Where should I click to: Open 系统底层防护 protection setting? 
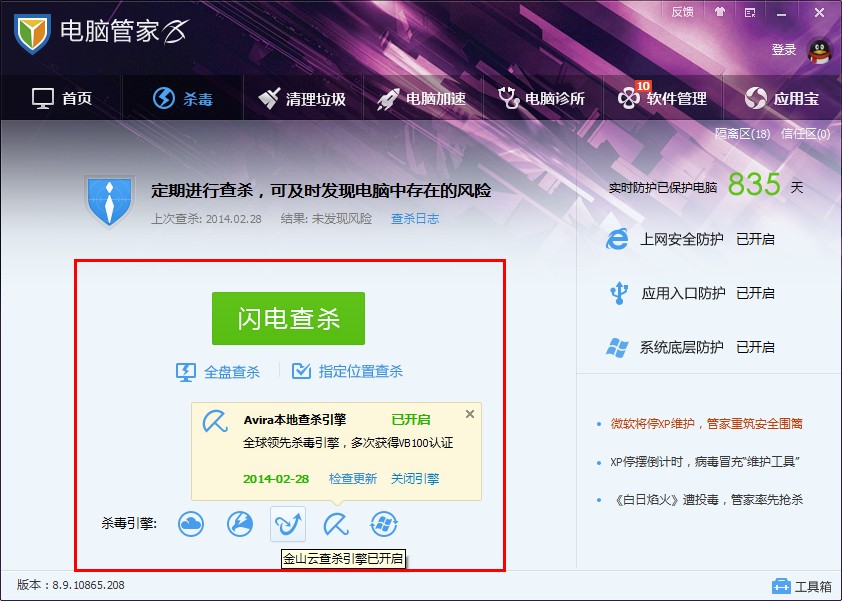681,347
